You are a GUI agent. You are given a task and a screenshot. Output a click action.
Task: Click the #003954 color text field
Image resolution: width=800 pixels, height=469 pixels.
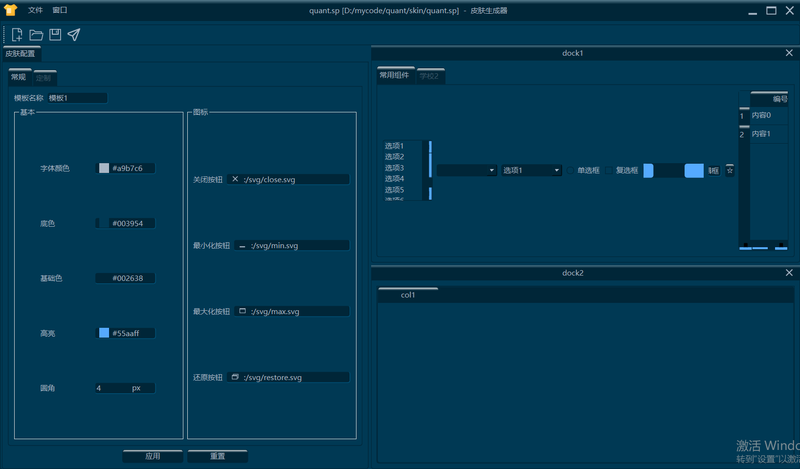pos(125,223)
